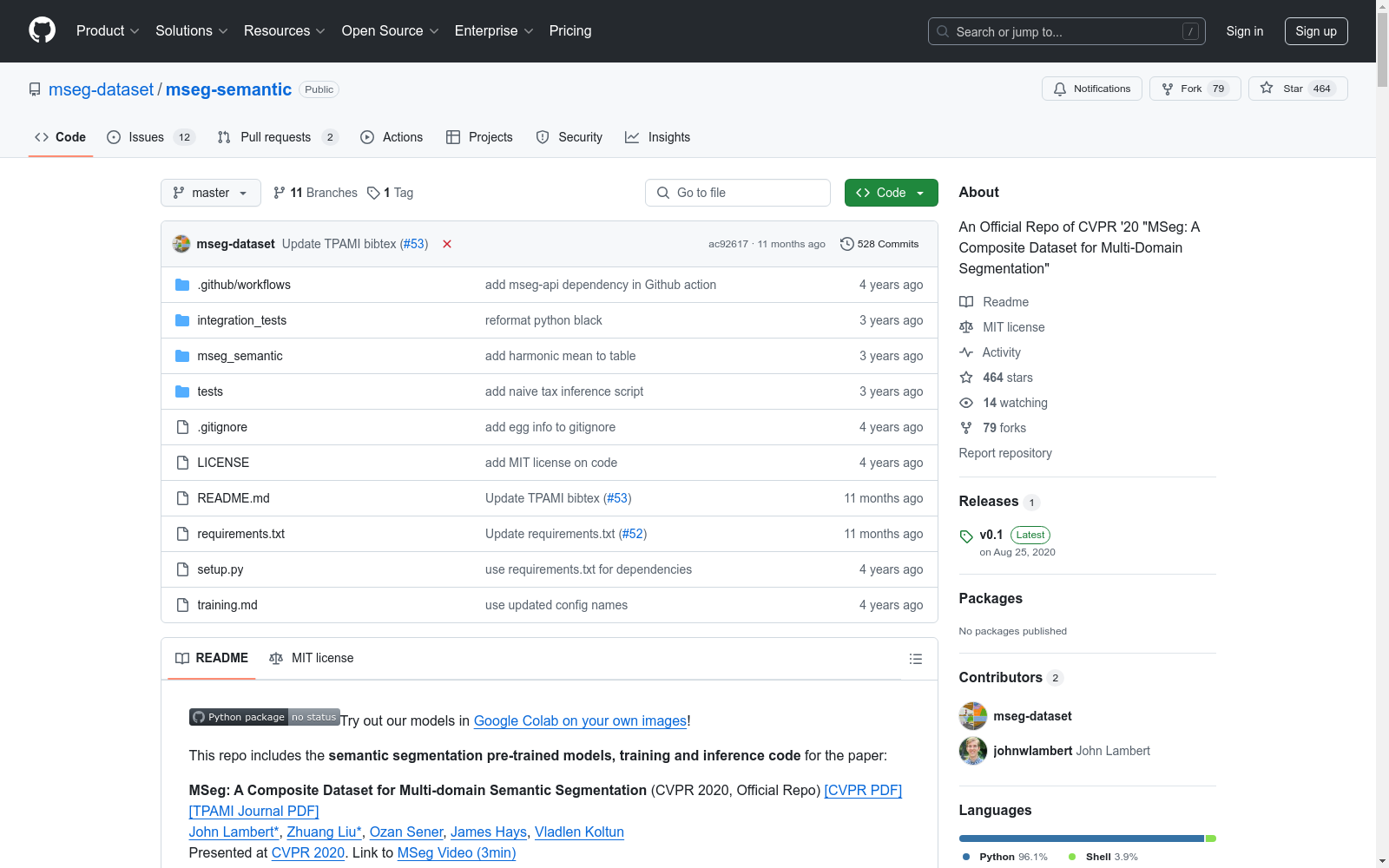Click the repository icon before mseg-dataset
Image resolution: width=1389 pixels, height=868 pixels.
point(35,89)
